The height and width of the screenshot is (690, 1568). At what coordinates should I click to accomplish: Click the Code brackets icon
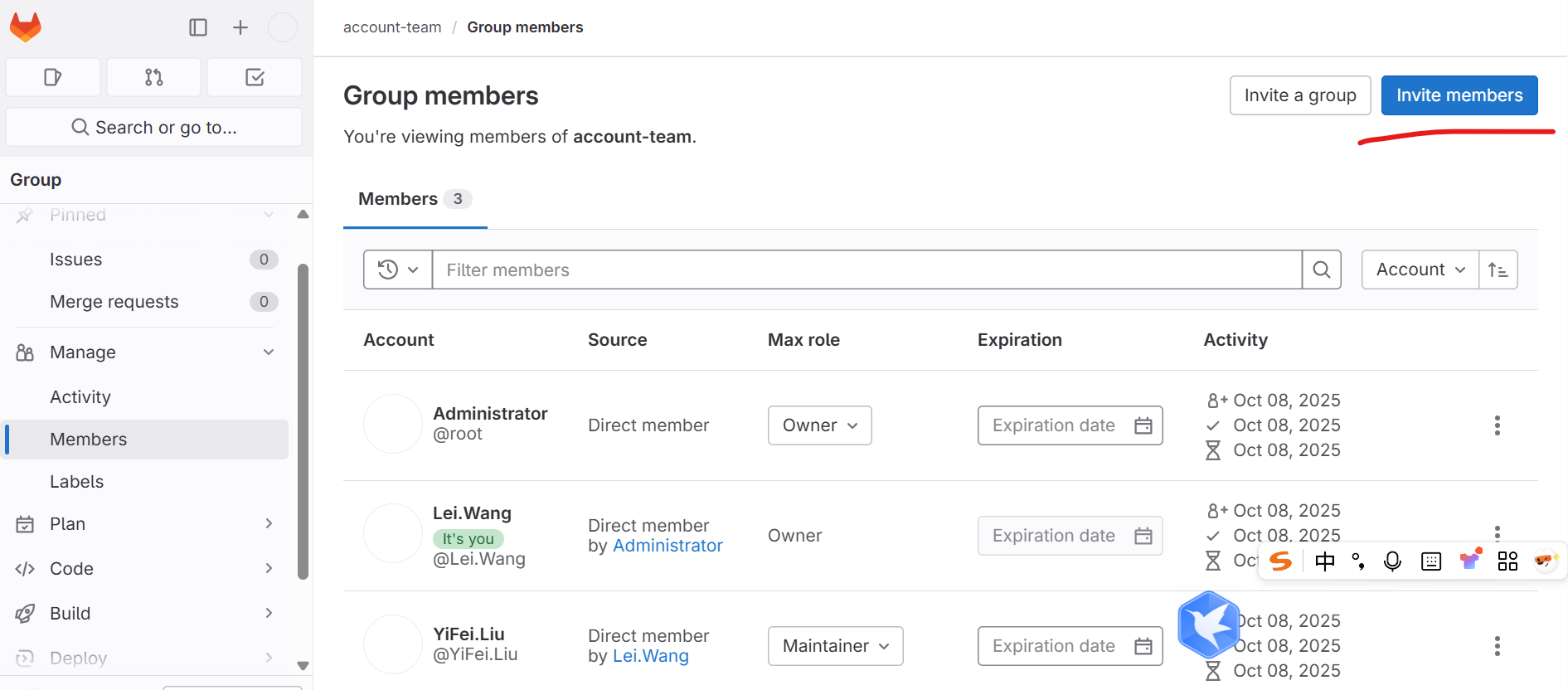tap(25, 569)
